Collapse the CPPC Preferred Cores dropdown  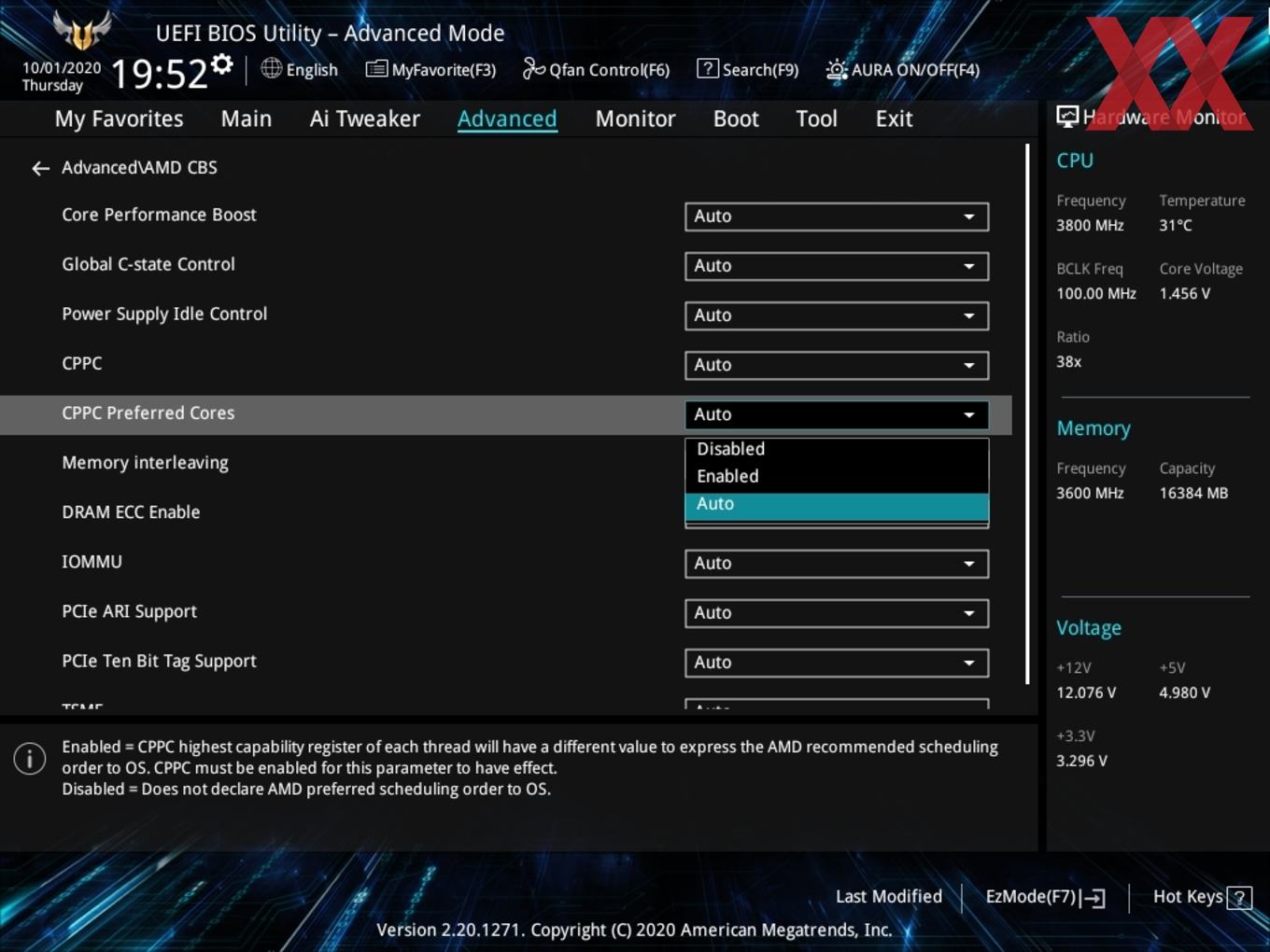click(837, 414)
